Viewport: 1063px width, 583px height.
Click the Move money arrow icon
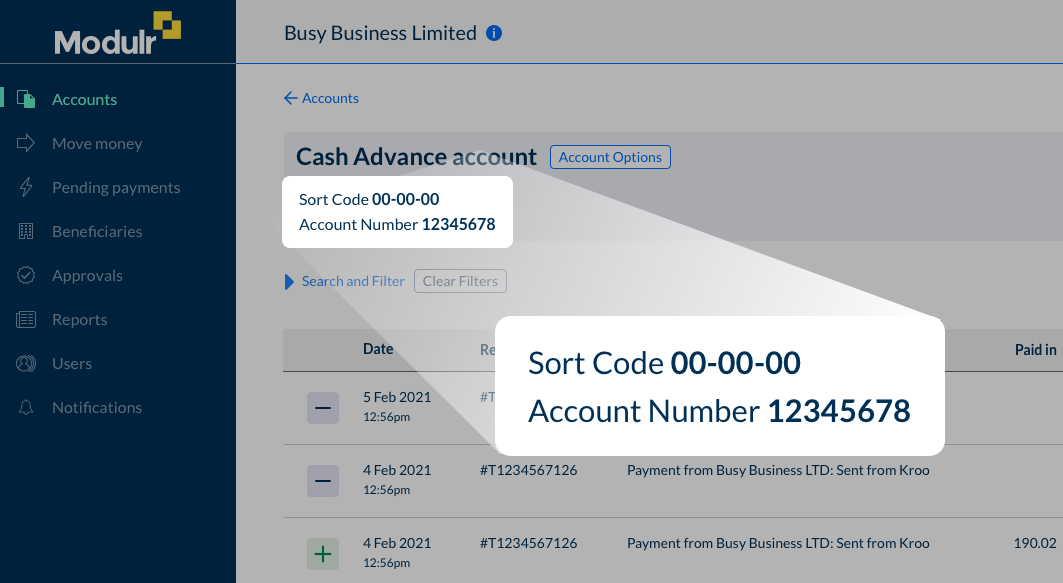click(26, 143)
